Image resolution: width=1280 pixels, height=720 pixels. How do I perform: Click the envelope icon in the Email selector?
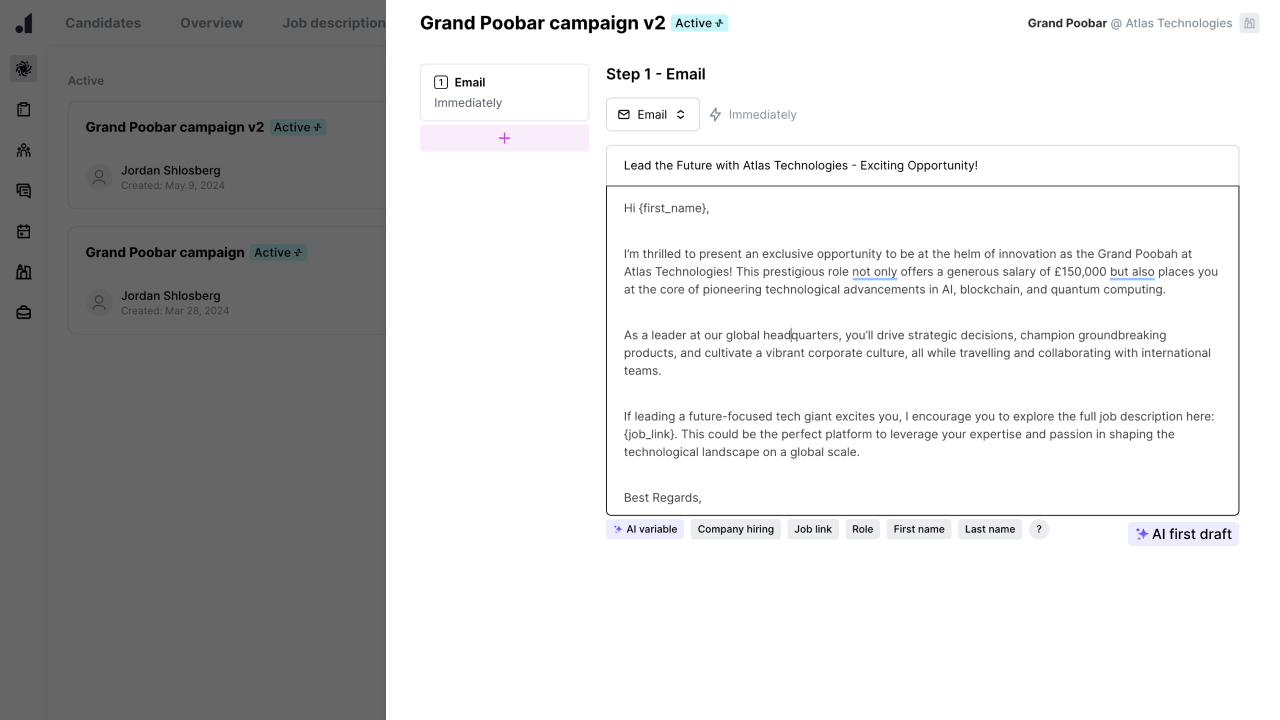coord(624,114)
